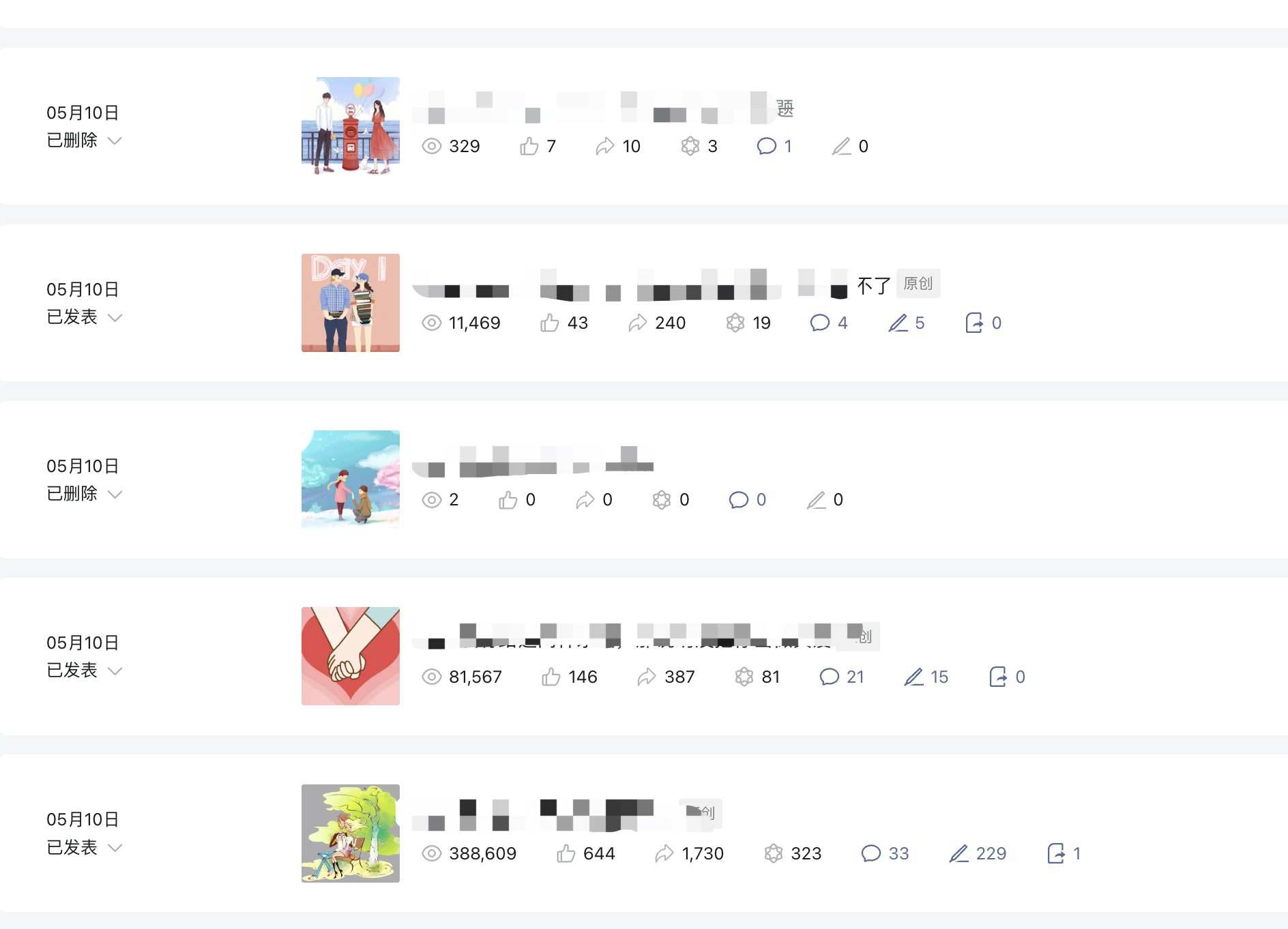Image resolution: width=1288 pixels, height=929 pixels.
Task: Open 已发表 dropdown of the last article
Action: [115, 847]
